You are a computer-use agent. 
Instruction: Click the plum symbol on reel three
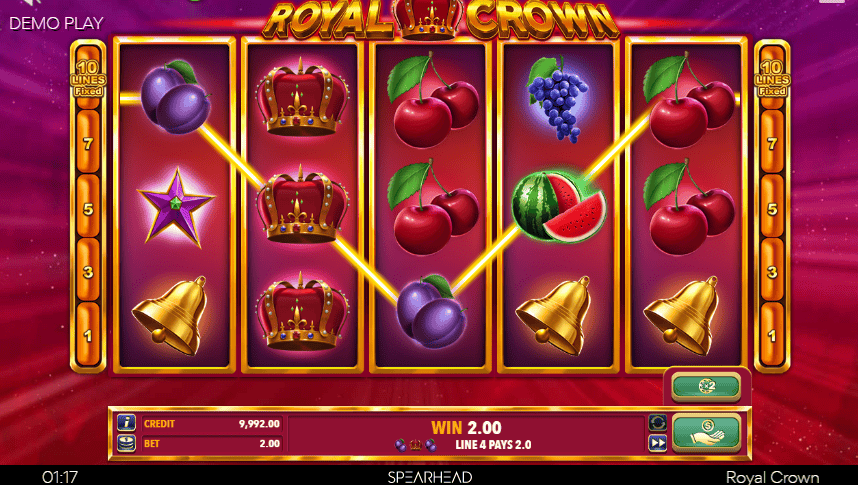(431, 311)
